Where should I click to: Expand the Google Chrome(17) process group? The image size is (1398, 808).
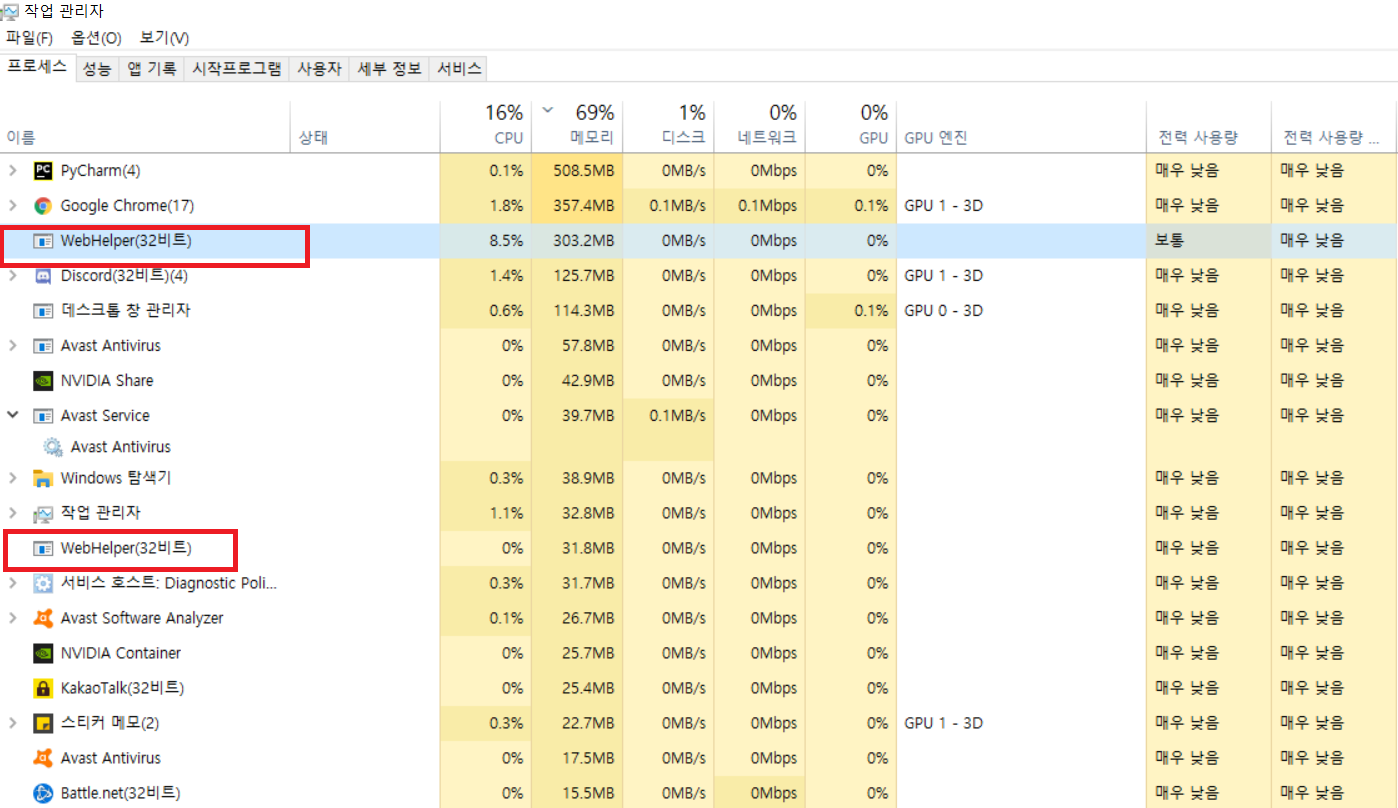13,206
